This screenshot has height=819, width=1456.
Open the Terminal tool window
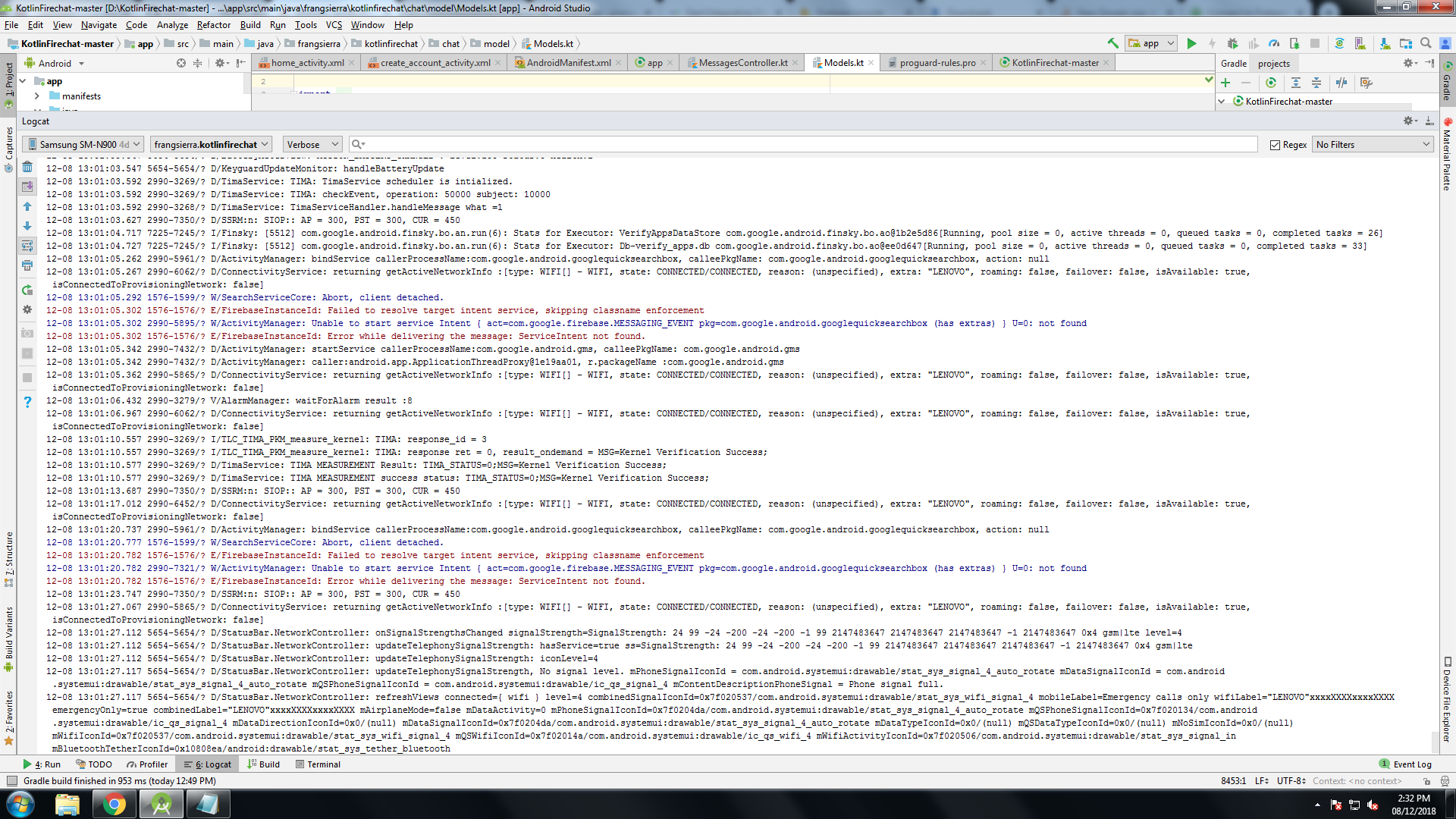[318, 764]
